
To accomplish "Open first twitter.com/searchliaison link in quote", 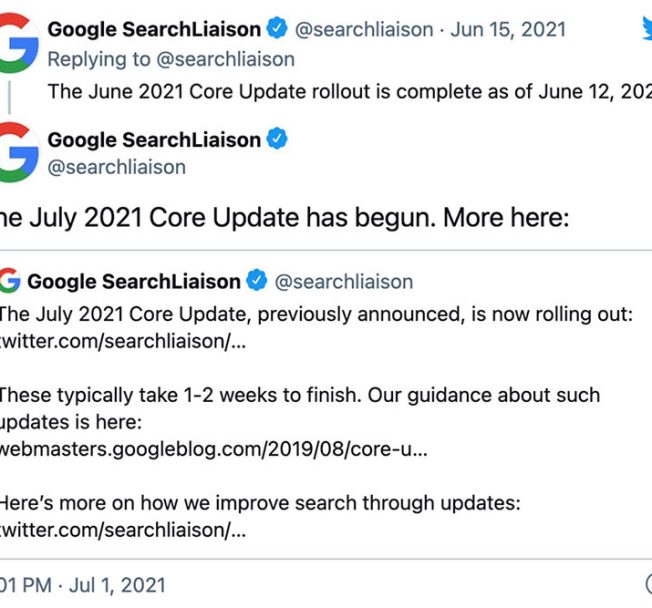I will (123, 341).
